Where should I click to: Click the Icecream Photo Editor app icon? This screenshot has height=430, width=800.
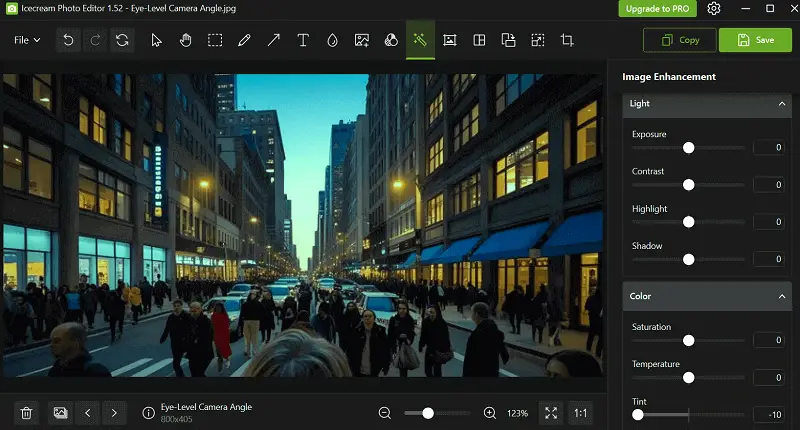[11, 9]
